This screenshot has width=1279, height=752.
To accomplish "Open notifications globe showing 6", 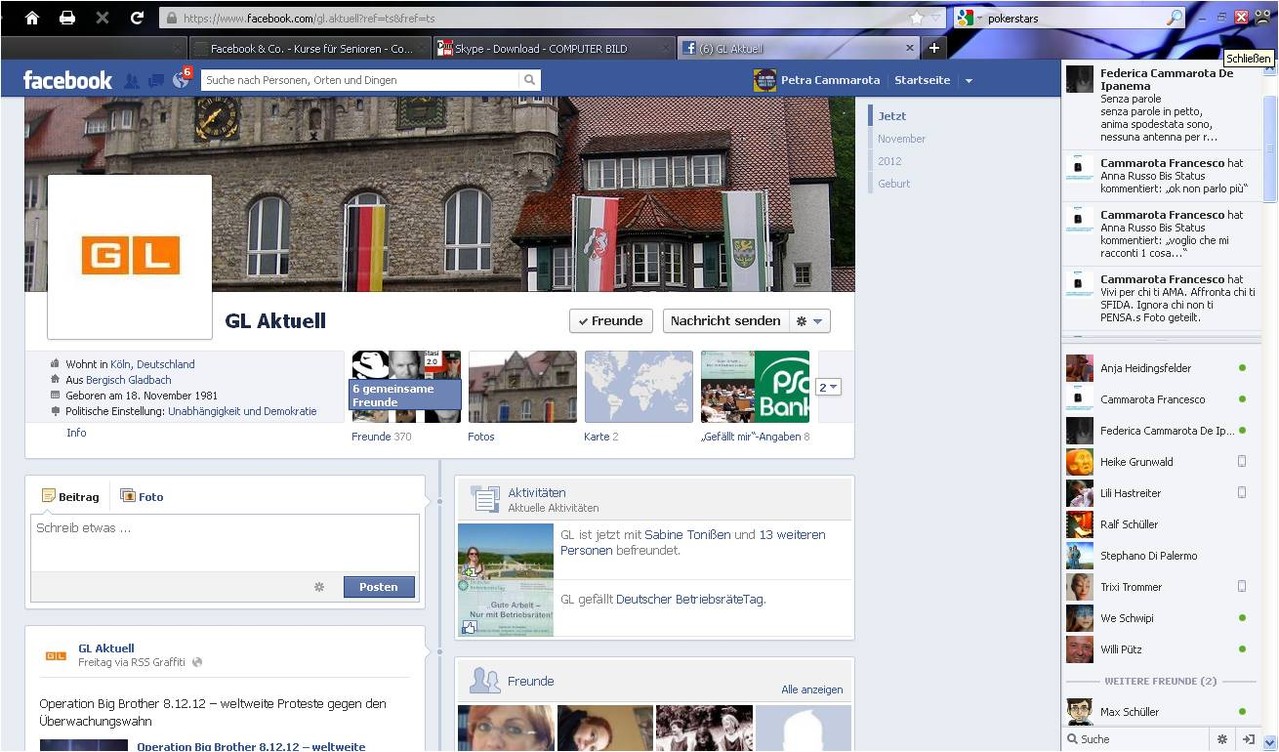I will tap(181, 79).
